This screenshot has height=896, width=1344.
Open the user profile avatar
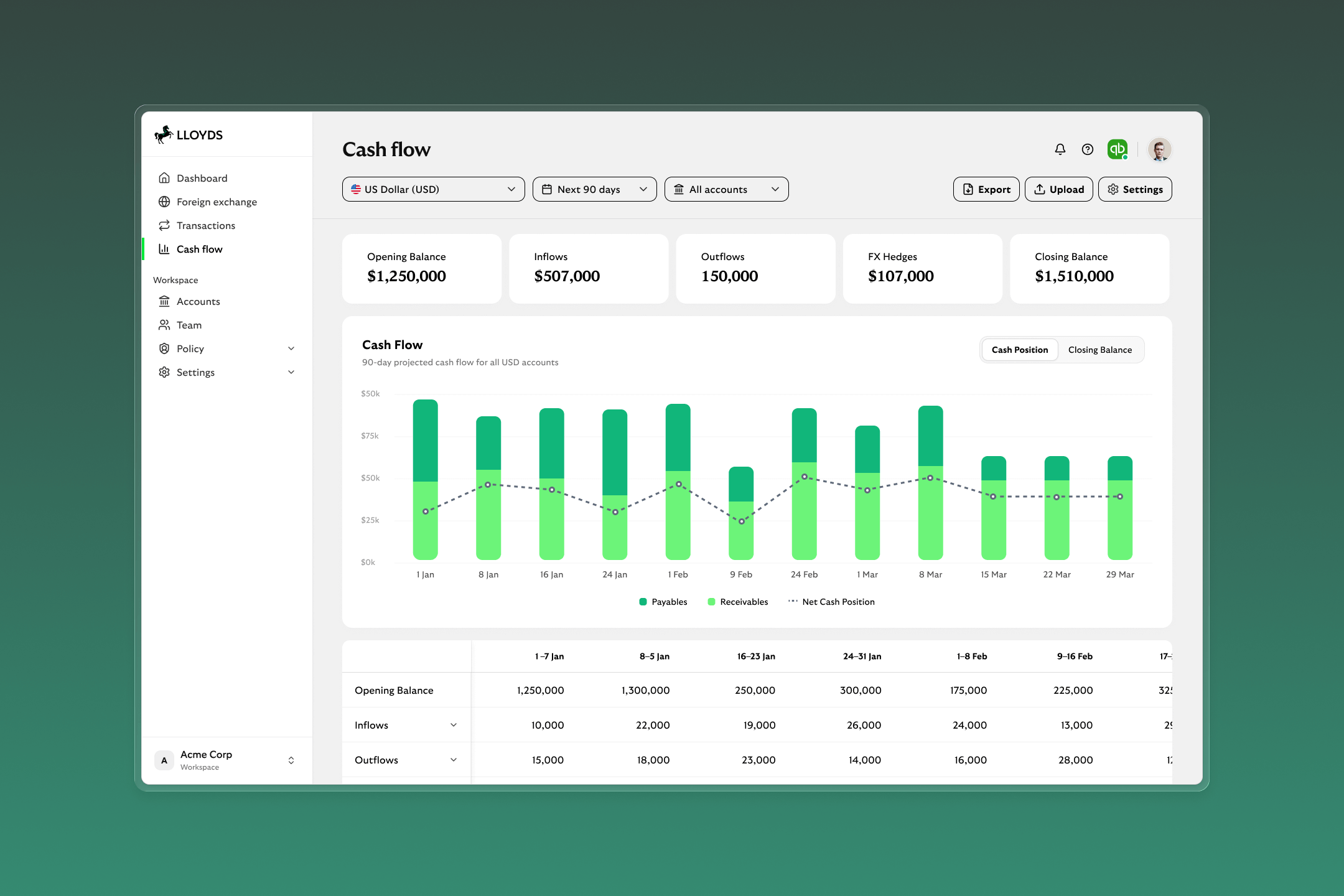pyautogui.click(x=1159, y=149)
